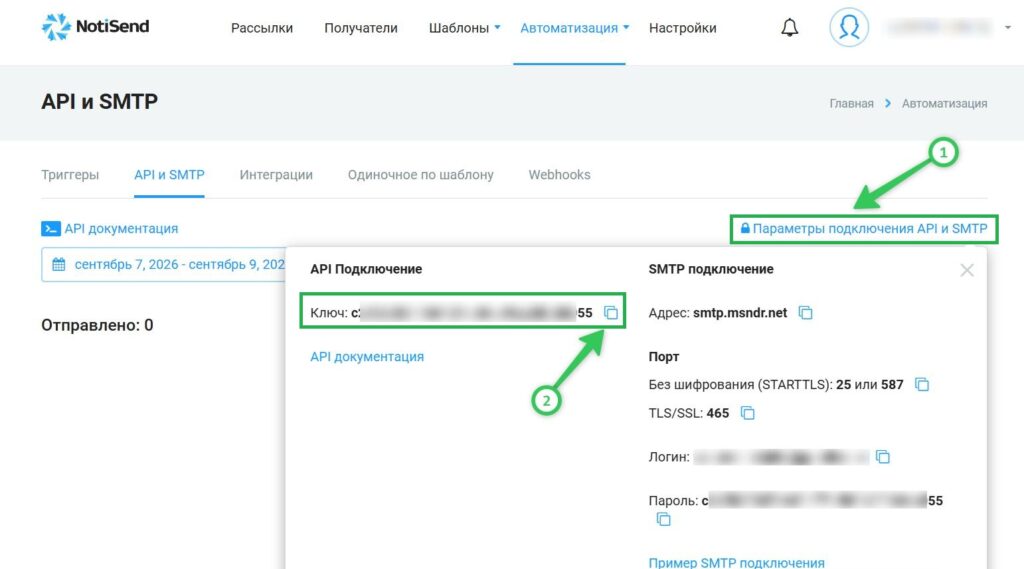Click the Отправлено: 0 counter
Screen dimensions: 1024x569
pyautogui.click(x=97, y=325)
